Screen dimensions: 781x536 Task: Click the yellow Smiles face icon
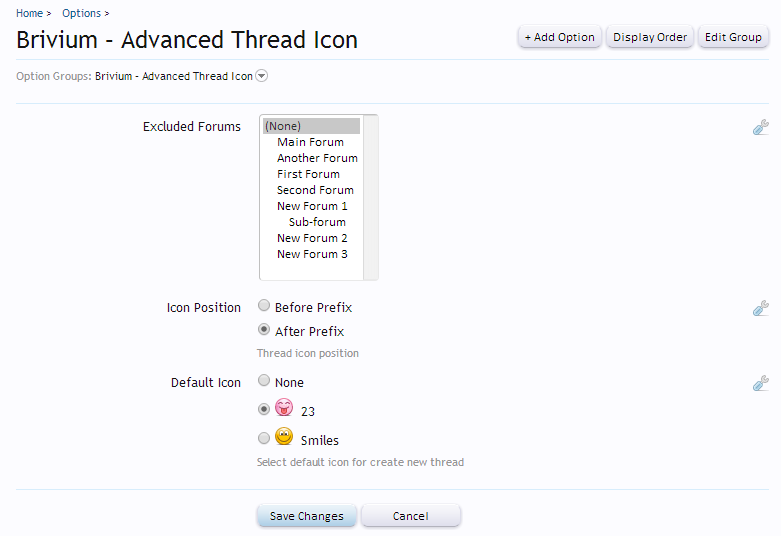coord(284,436)
